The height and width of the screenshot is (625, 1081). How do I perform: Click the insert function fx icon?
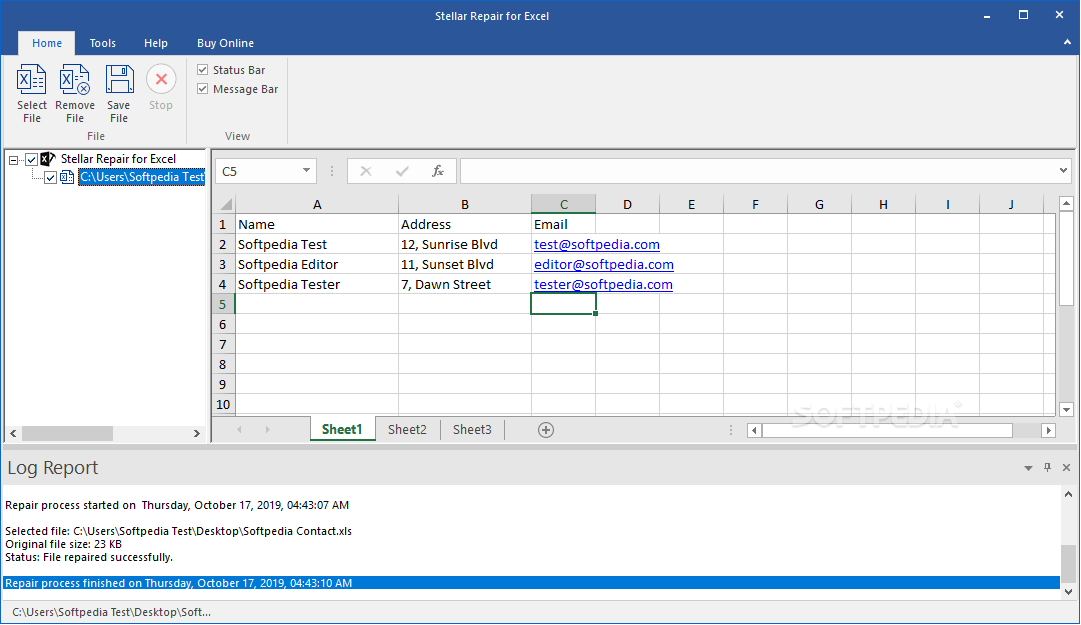click(x=438, y=171)
